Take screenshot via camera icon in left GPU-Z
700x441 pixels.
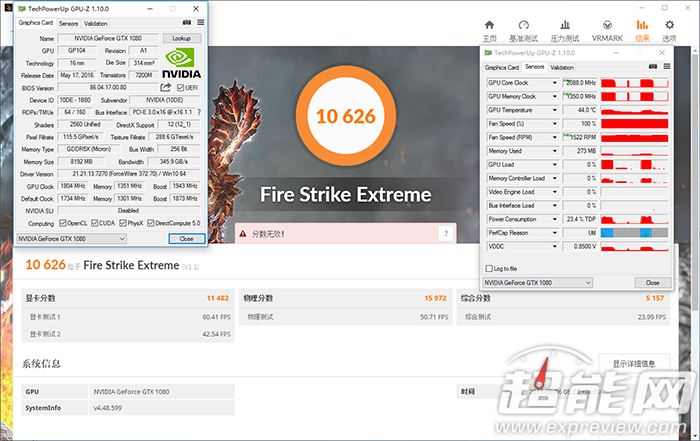pyautogui.click(x=187, y=22)
